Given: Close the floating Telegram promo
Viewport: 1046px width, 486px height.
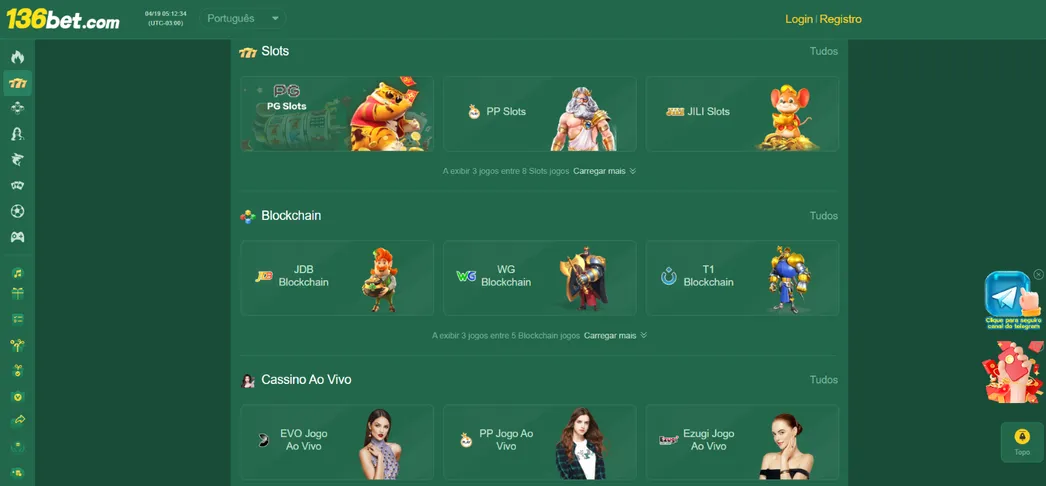Looking at the screenshot, I should (x=1038, y=274).
